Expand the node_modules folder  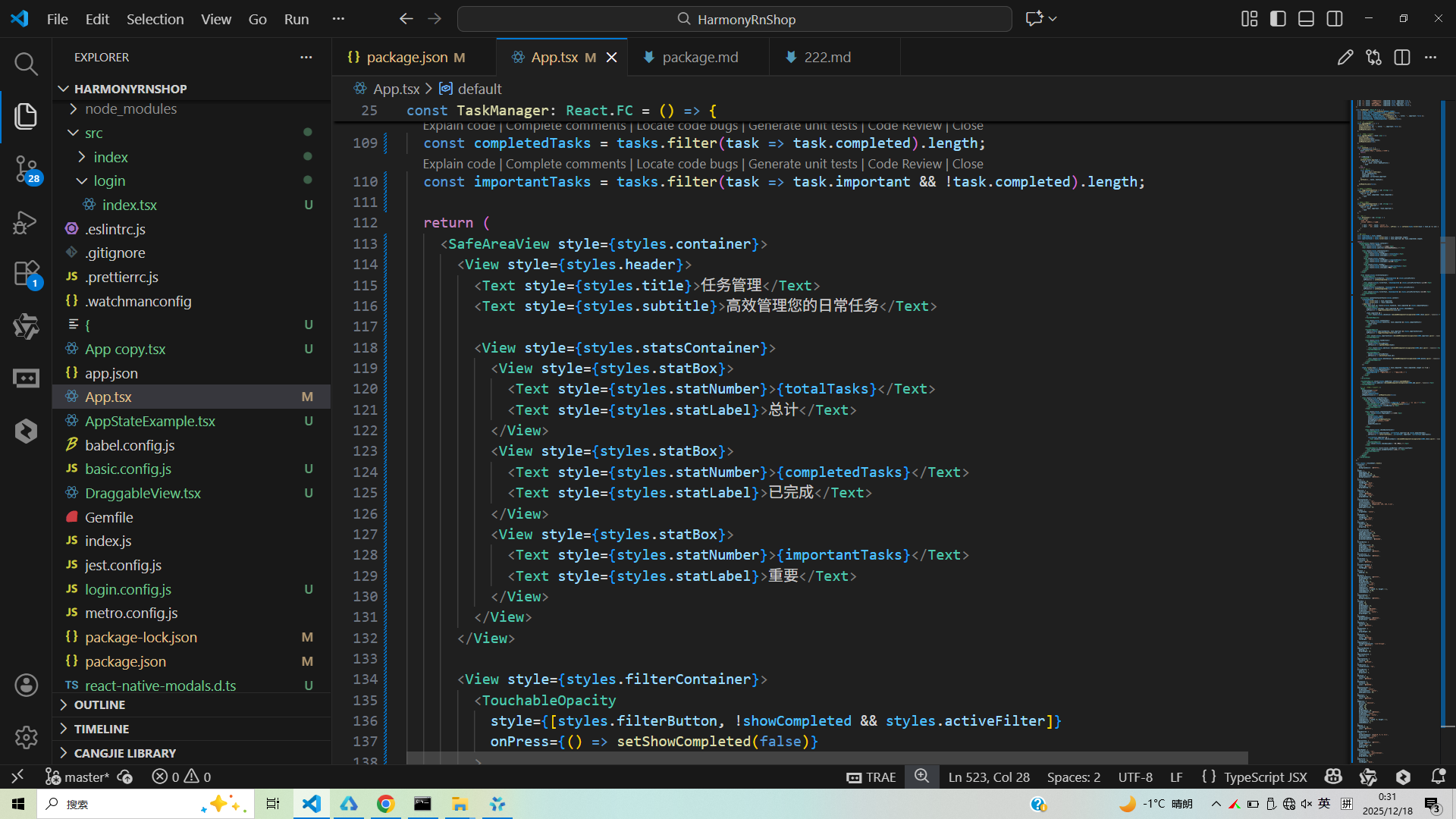[130, 109]
